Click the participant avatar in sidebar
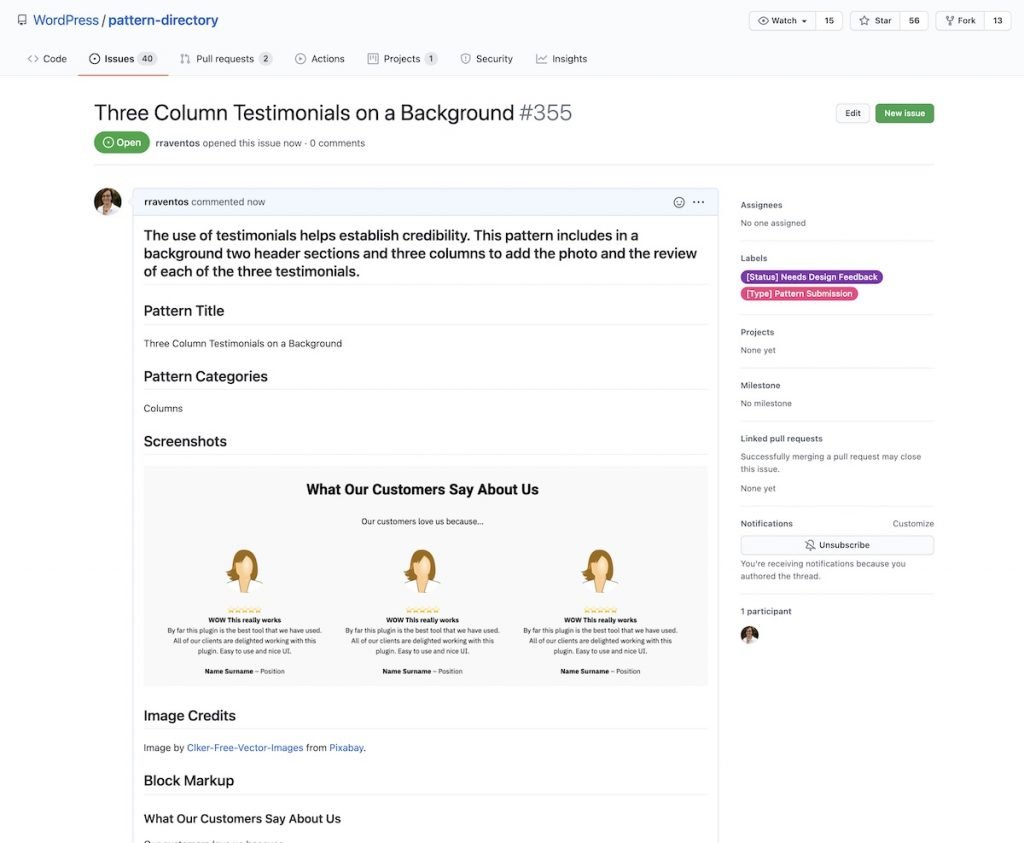The image size is (1024, 843). (x=749, y=635)
